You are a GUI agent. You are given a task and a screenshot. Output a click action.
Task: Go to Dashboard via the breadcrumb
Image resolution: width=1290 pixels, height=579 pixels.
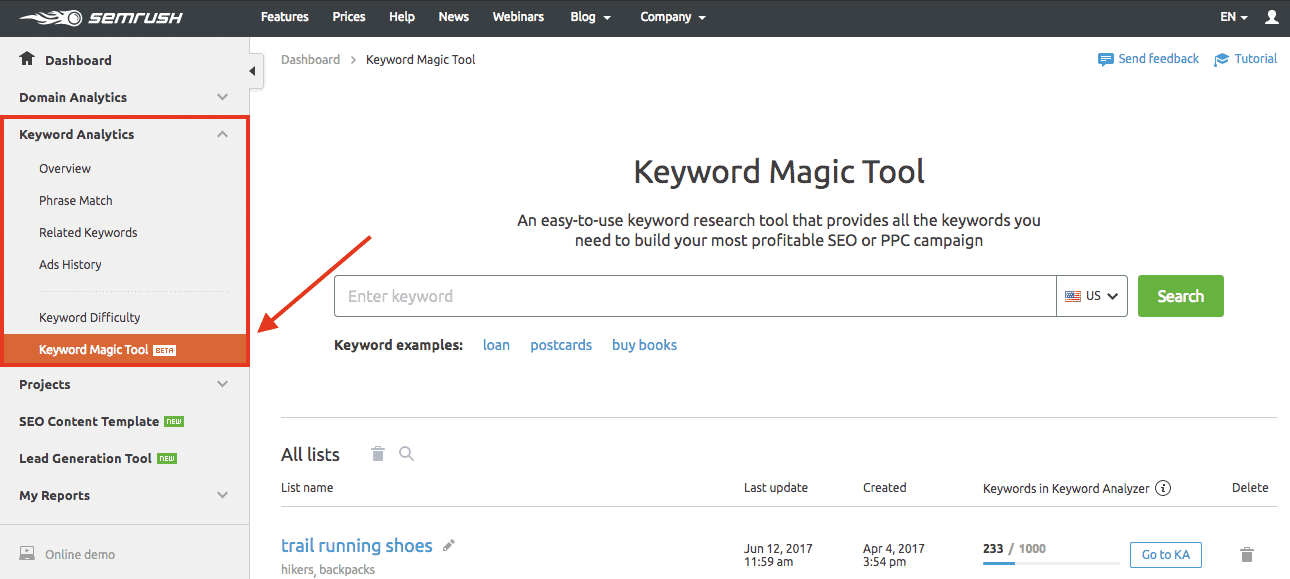pos(310,60)
